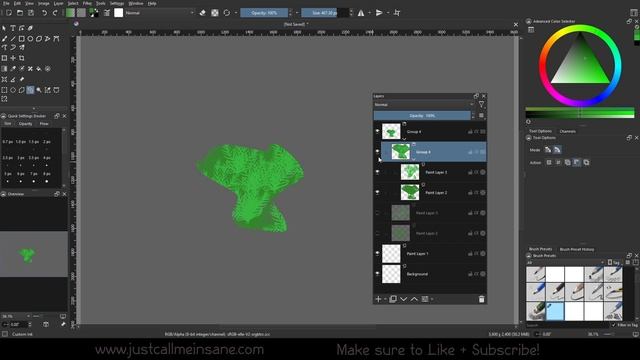This screenshot has width=640, height=360.
Task: Select the Crop tool
Action: (x=21, y=58)
